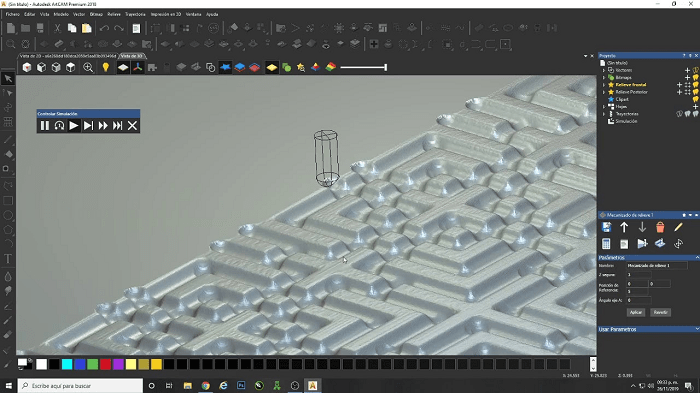Expand the Relieve Posterior tree node
The image size is (700, 393).
604,92
